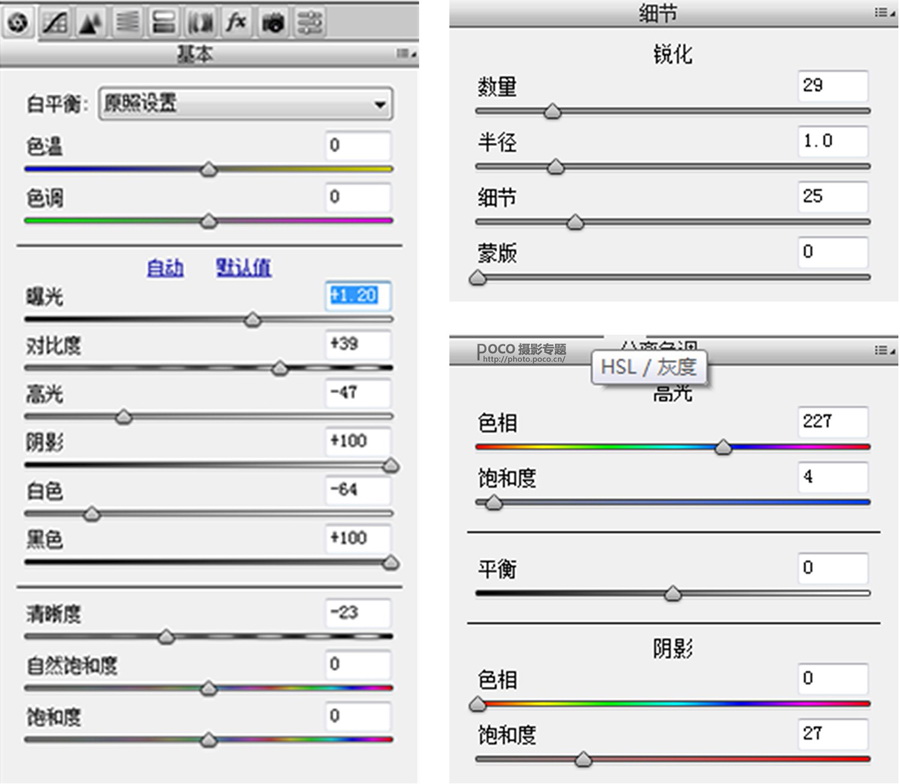The image size is (900, 784).
Task: Click the shadows 色相 value field showing 0
Action: [x=833, y=679]
